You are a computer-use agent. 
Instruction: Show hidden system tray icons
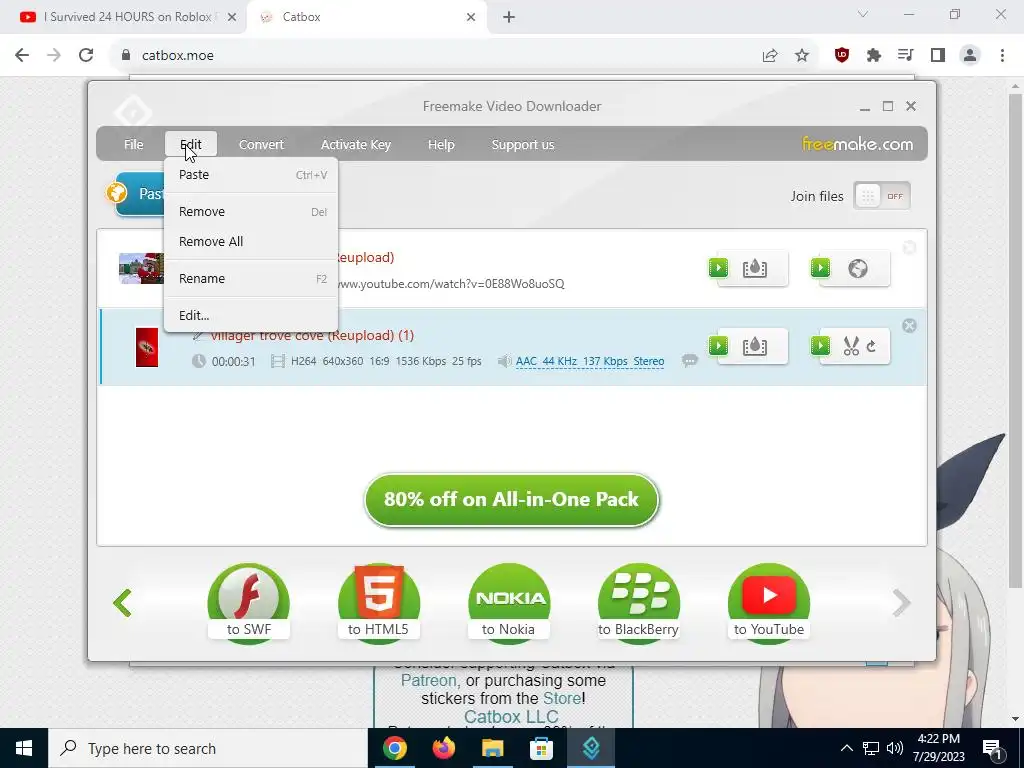(x=846, y=748)
